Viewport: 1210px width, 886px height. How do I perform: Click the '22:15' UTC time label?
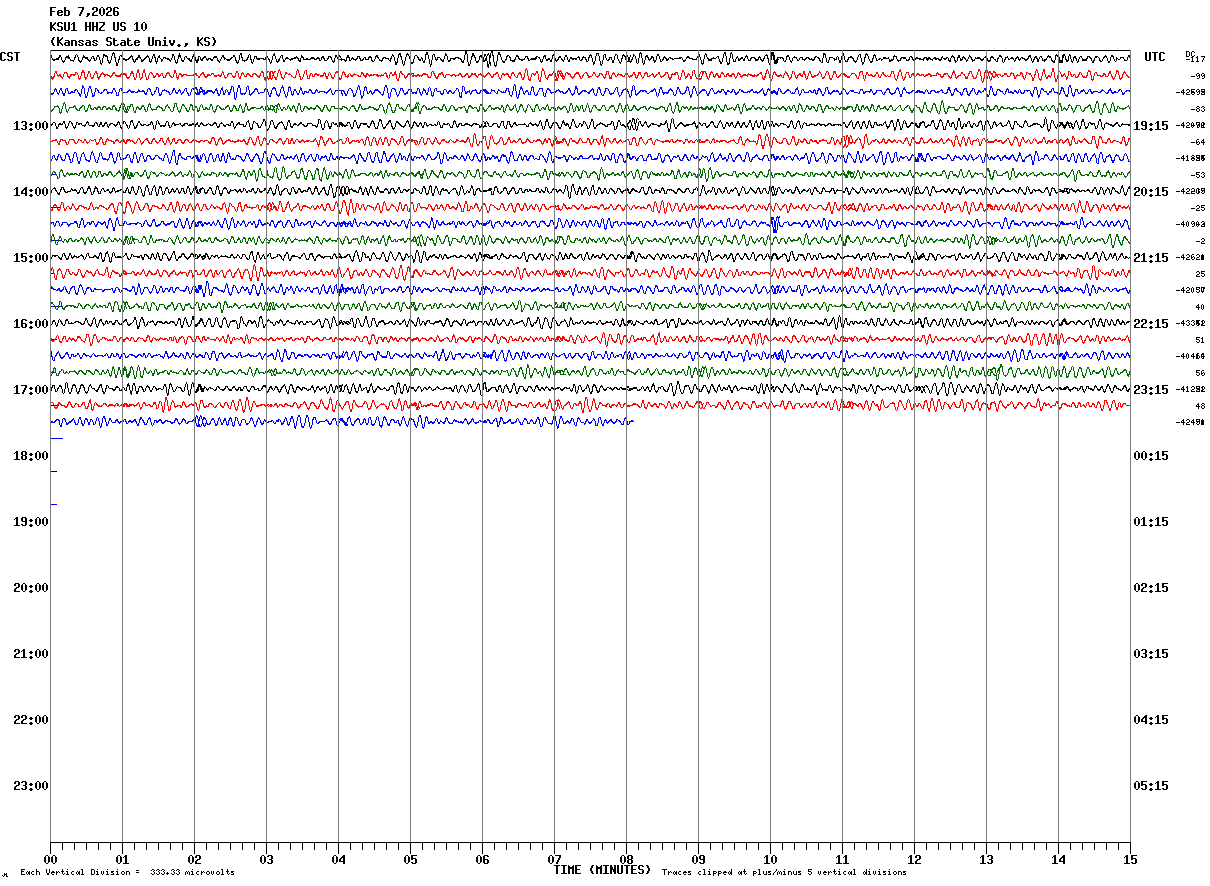click(x=1151, y=324)
